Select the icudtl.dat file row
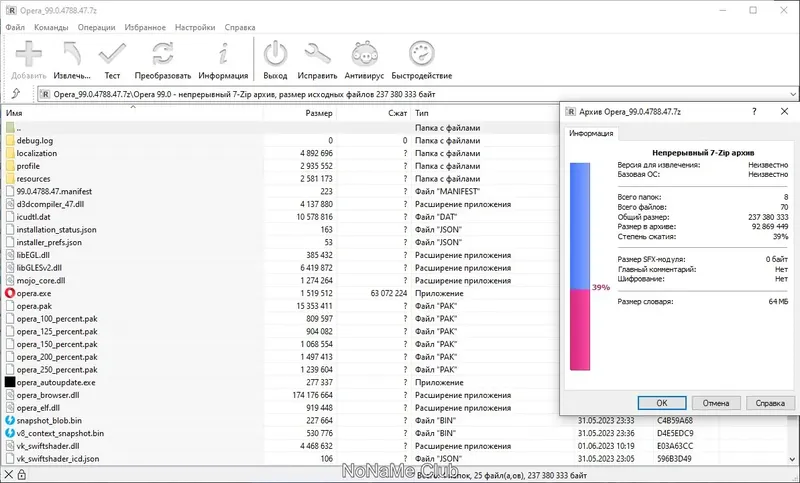Viewport: 800px width, 483px height. [x=33, y=217]
